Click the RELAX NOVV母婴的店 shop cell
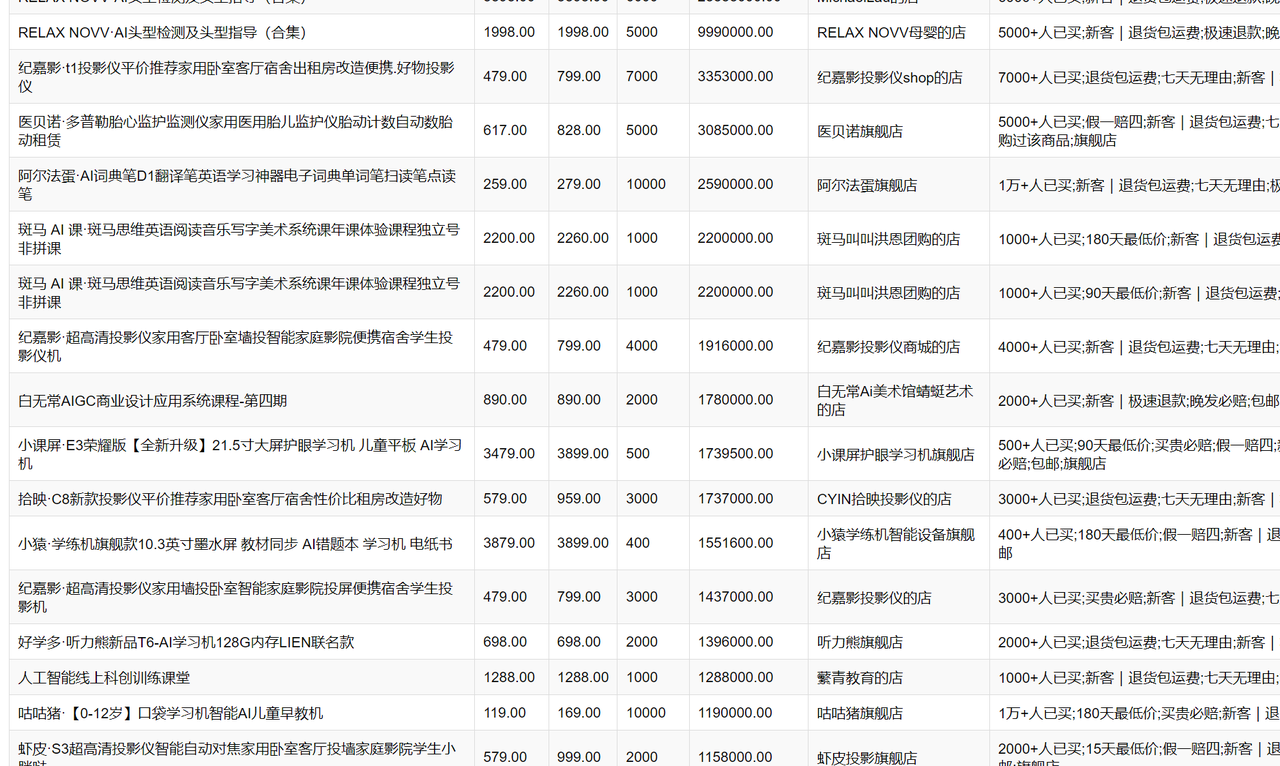Image resolution: width=1280 pixels, height=766 pixels. point(891,32)
